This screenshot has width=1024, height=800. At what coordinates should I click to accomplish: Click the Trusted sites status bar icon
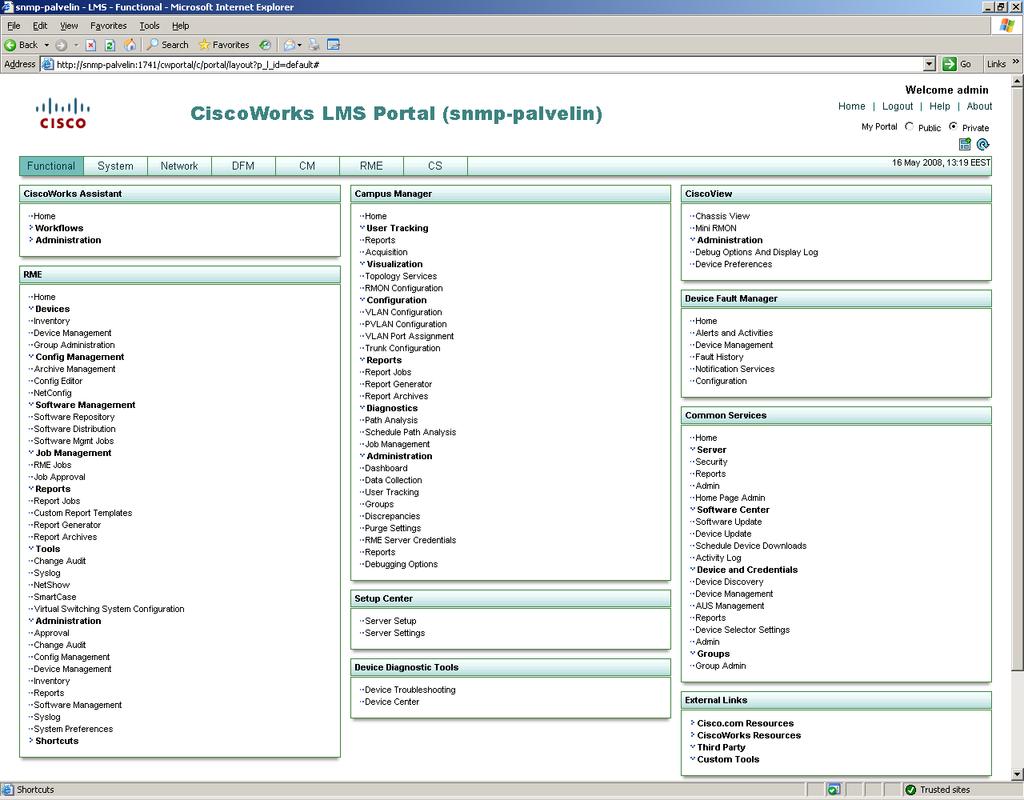910,790
